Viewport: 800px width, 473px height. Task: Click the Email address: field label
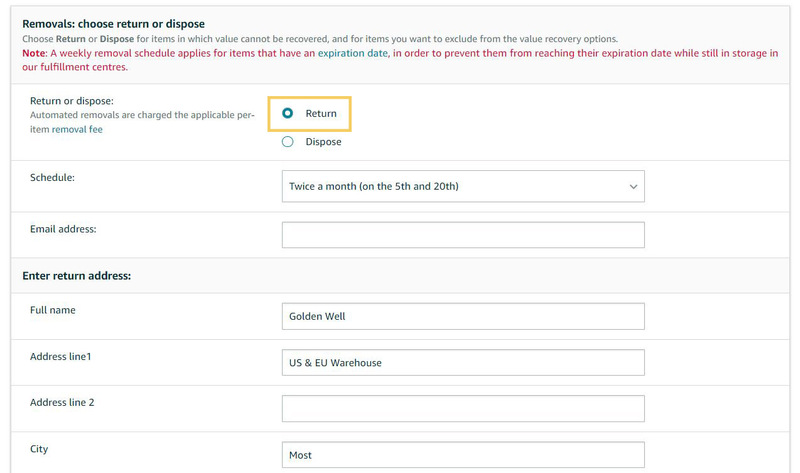click(63, 229)
